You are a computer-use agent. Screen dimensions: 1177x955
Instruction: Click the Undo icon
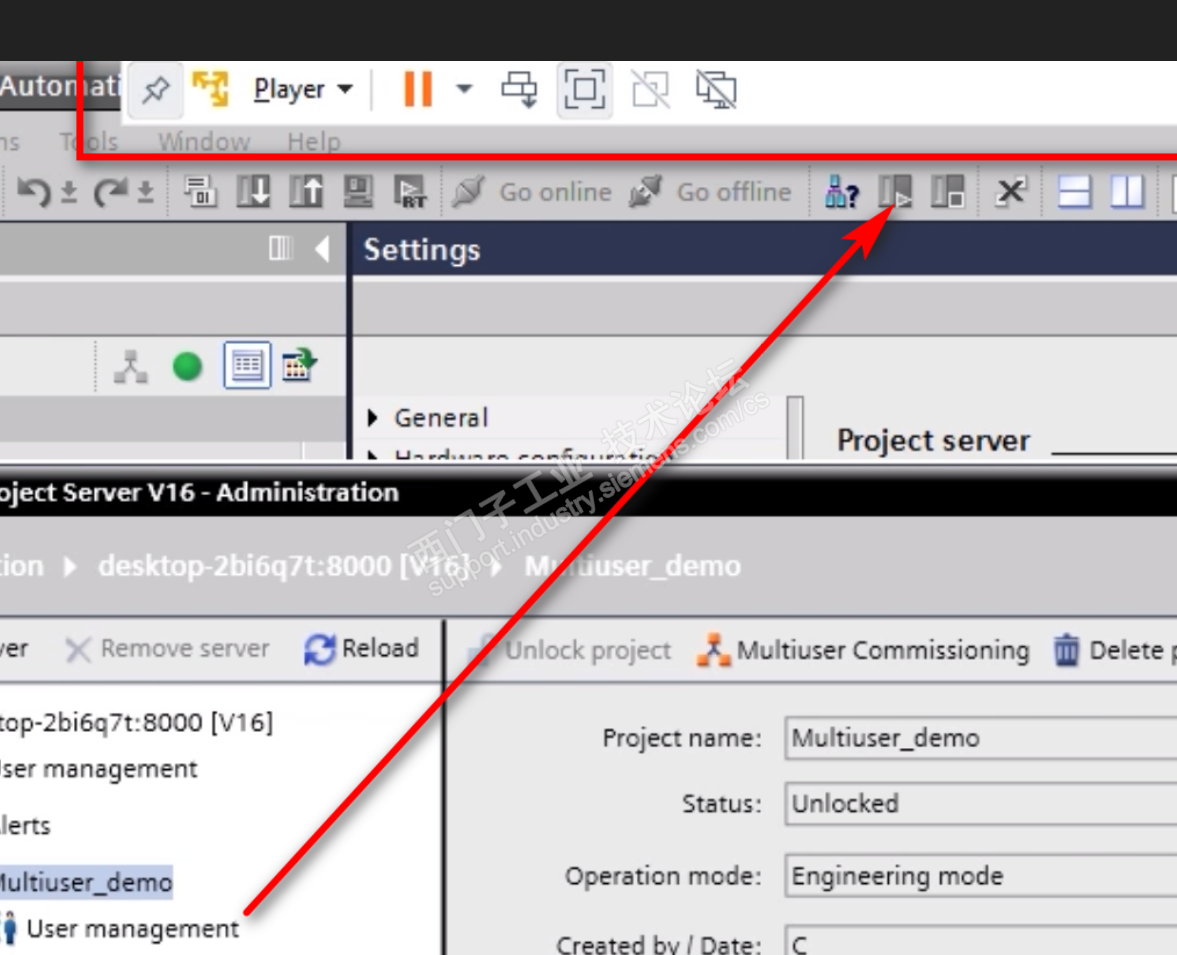(x=34, y=192)
